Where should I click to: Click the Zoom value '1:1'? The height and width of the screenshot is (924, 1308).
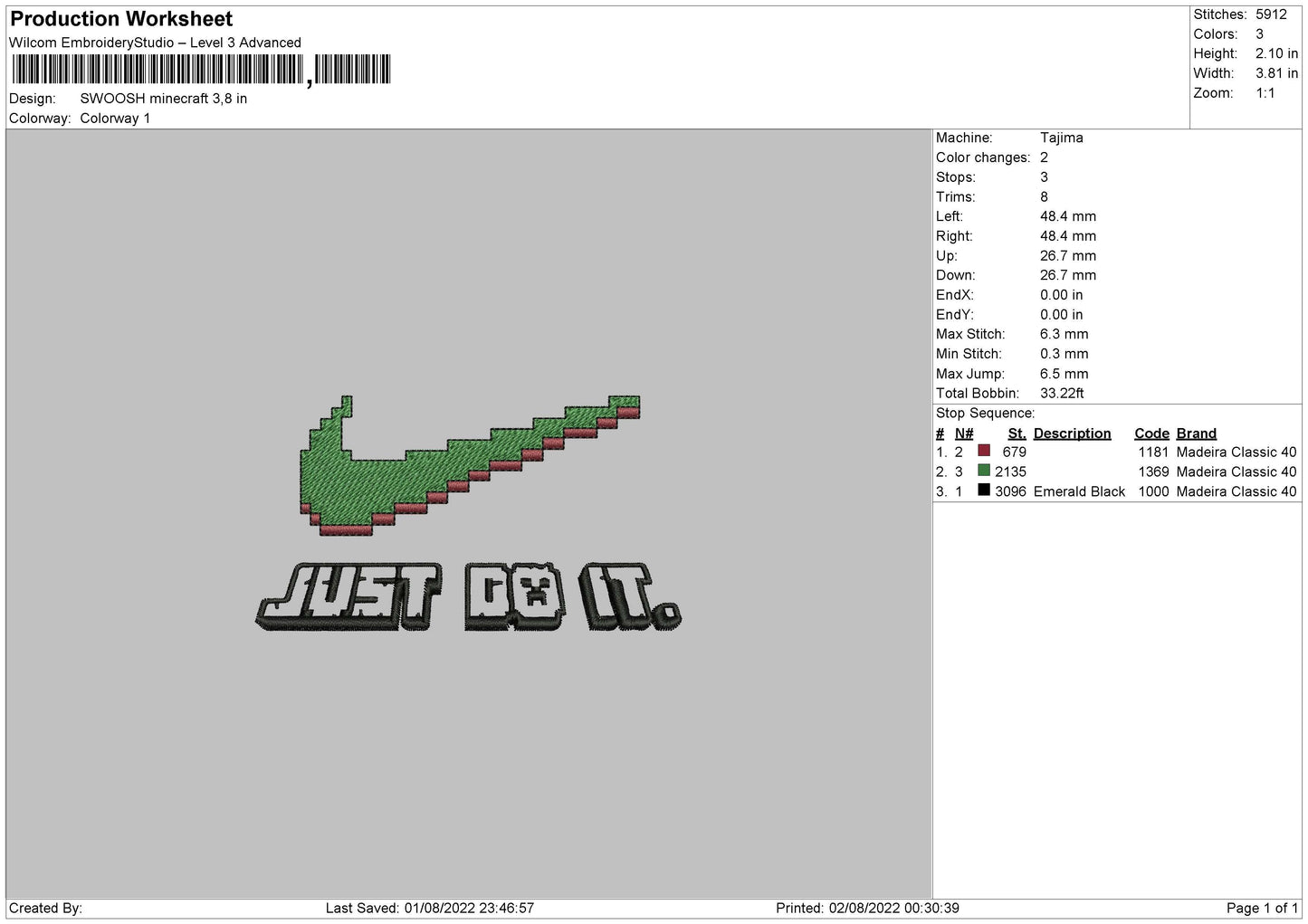[x=1265, y=93]
